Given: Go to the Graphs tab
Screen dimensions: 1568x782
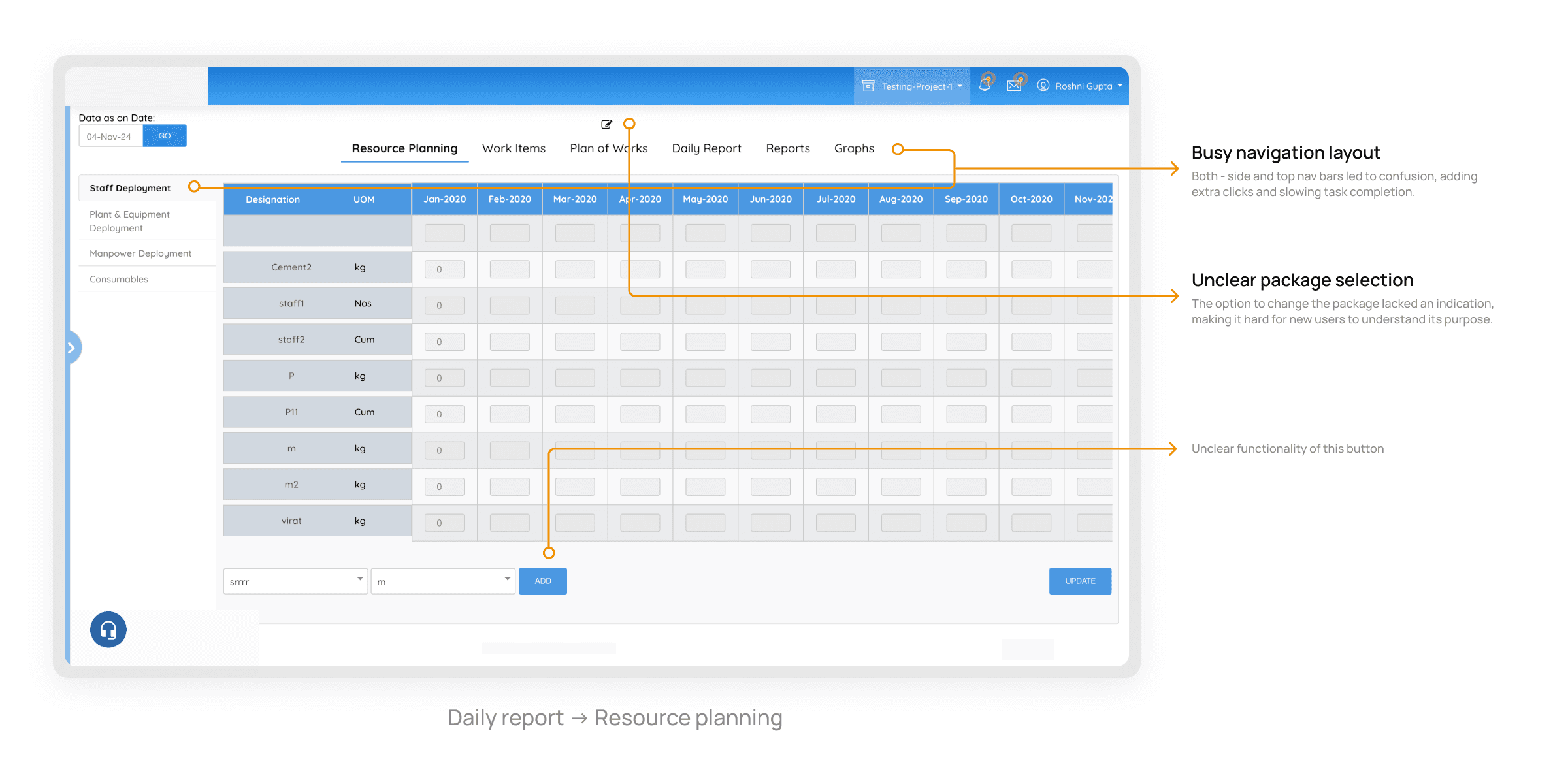Looking at the screenshot, I should (x=854, y=148).
